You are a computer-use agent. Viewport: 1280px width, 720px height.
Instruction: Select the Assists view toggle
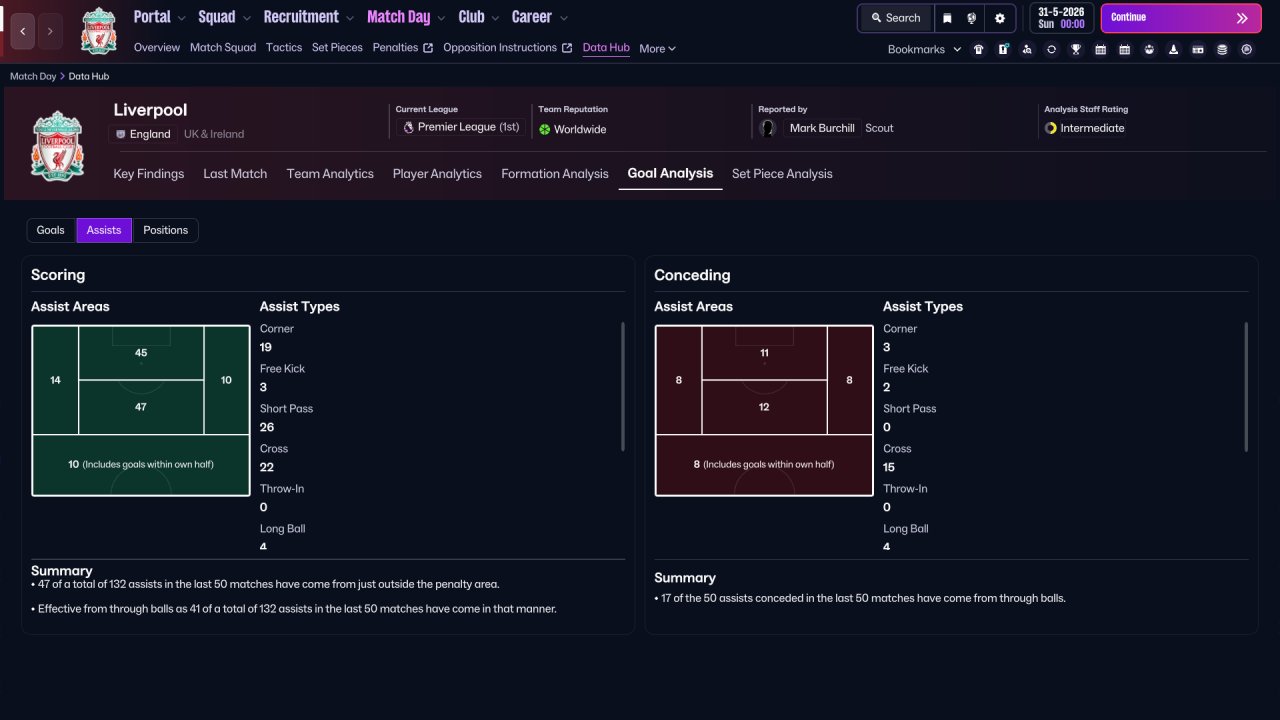(x=104, y=230)
